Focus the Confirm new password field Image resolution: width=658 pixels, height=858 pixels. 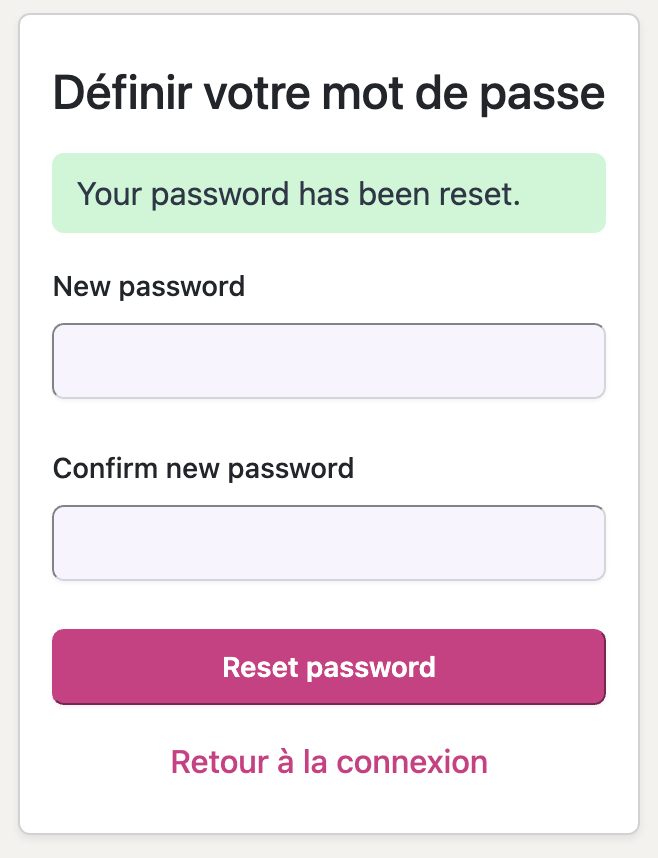329,542
